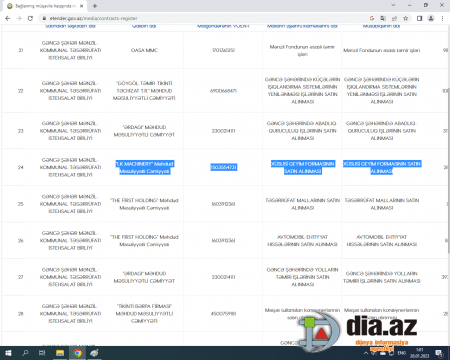Open the share page icon

(394, 18)
